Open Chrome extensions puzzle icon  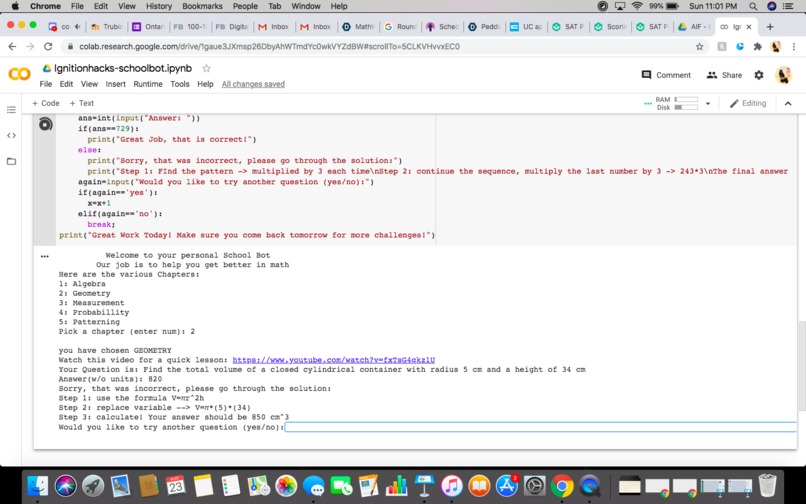click(x=758, y=46)
